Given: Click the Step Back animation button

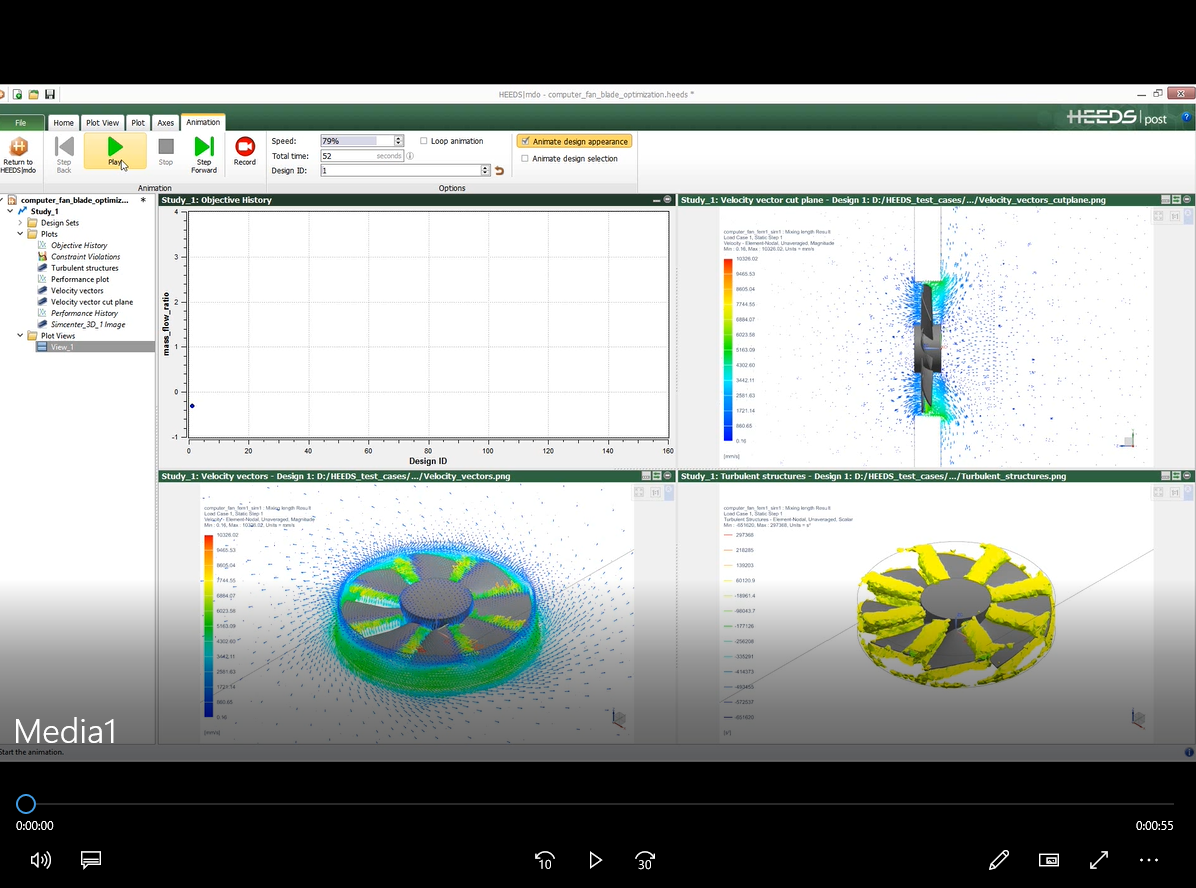Looking at the screenshot, I should [x=64, y=154].
